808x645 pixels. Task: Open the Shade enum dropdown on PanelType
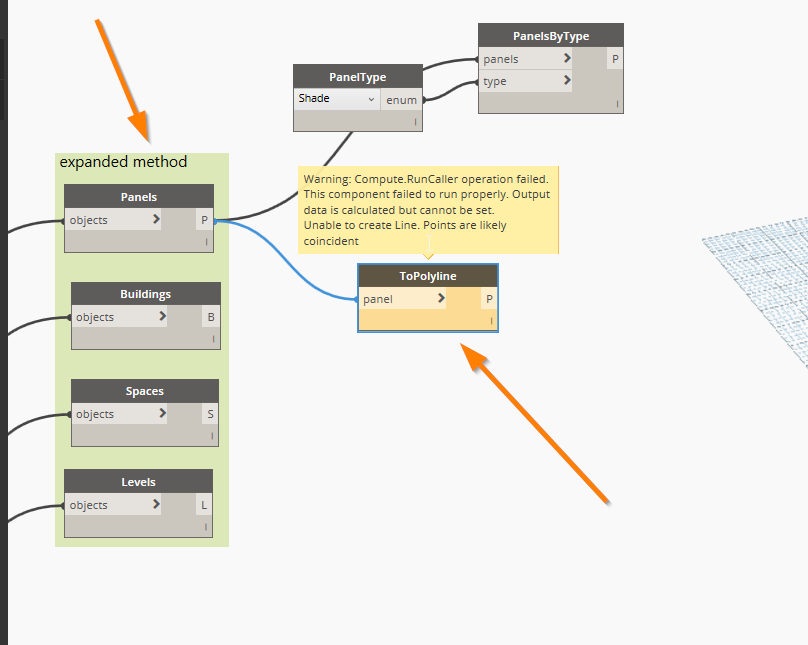pyautogui.click(x=335, y=99)
